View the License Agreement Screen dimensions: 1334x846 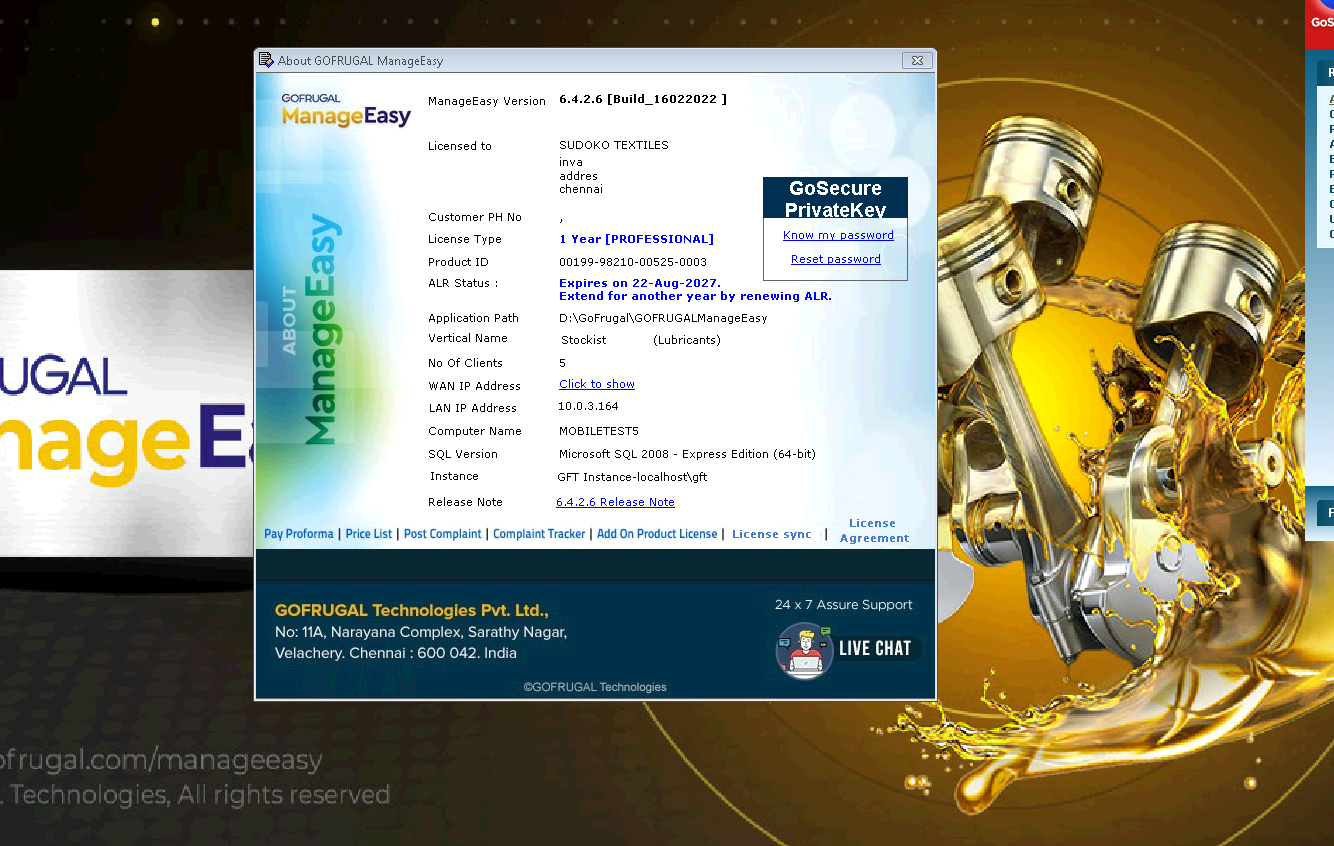pyautogui.click(x=874, y=530)
